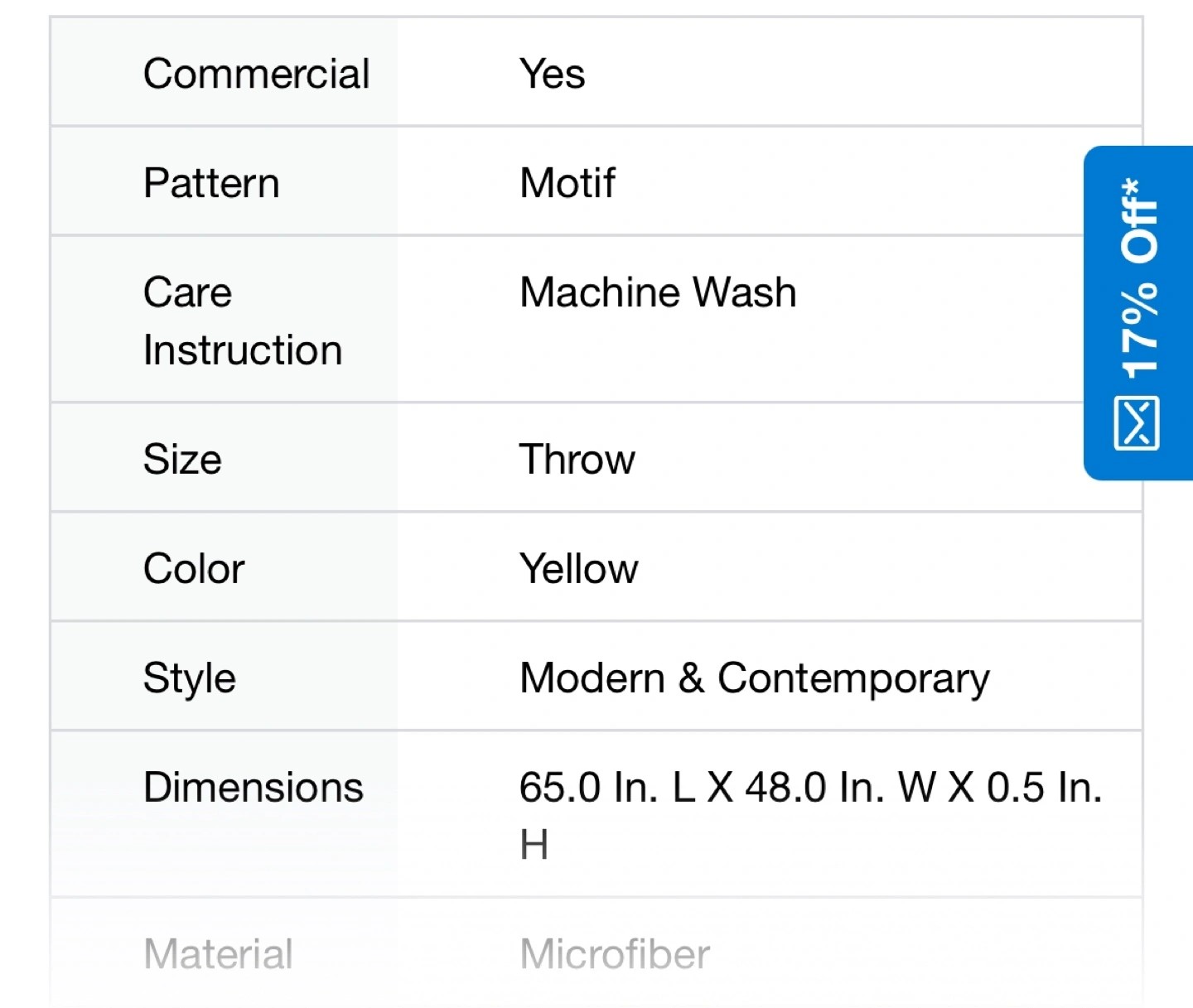Image resolution: width=1193 pixels, height=1008 pixels.
Task: Select the Yes value for Commercial
Action: [x=553, y=74]
